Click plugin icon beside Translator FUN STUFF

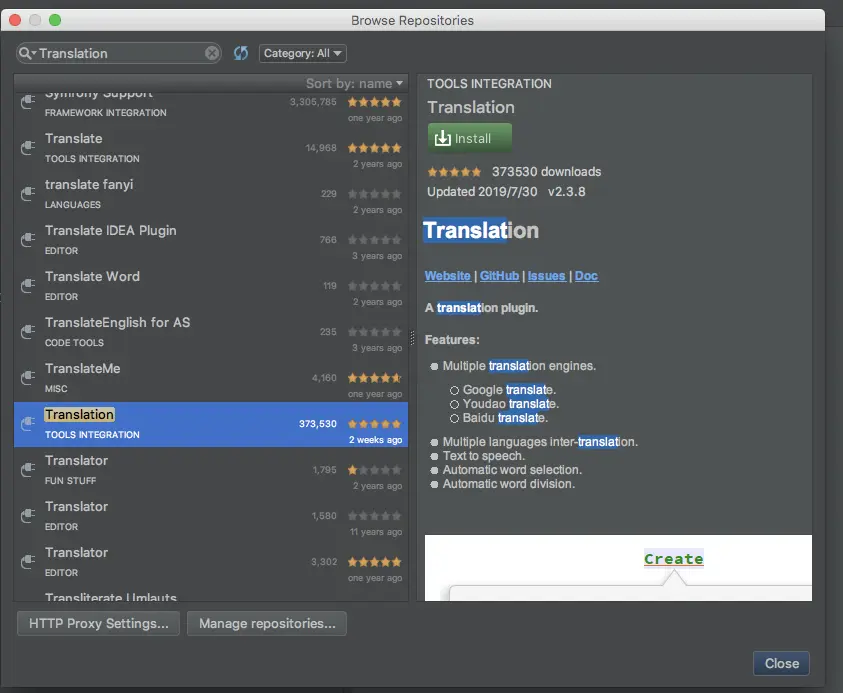pos(27,470)
